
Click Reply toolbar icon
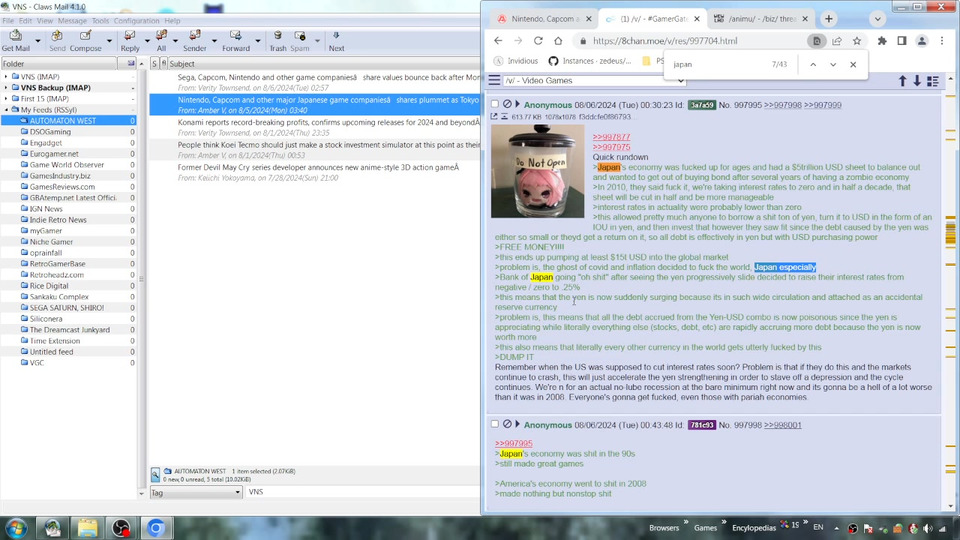click(x=130, y=40)
